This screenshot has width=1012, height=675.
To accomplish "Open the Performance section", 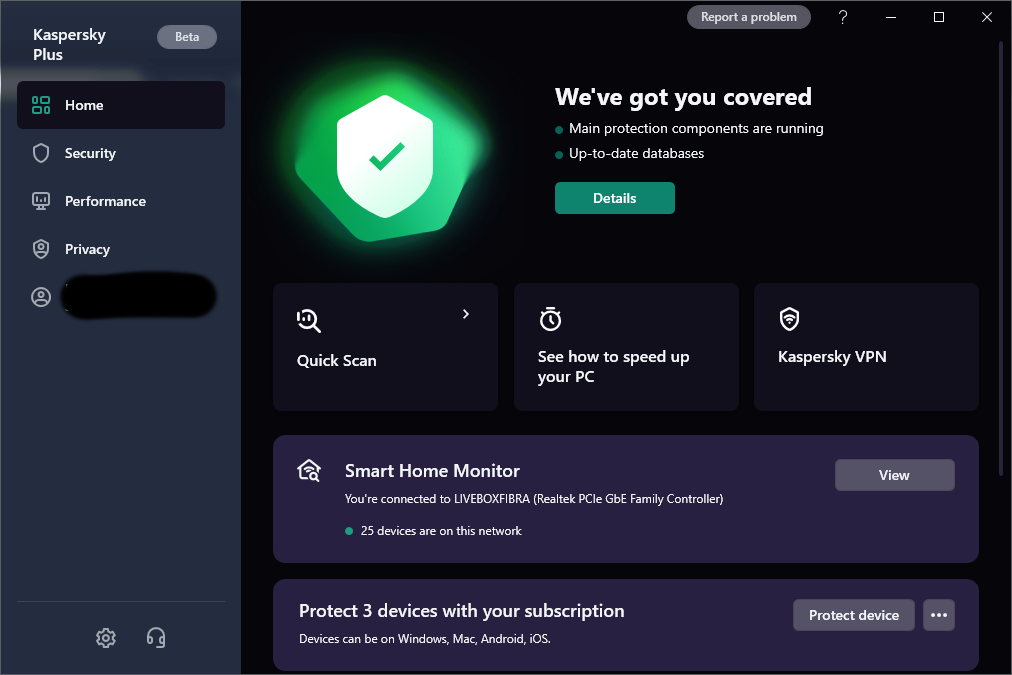I will [105, 201].
